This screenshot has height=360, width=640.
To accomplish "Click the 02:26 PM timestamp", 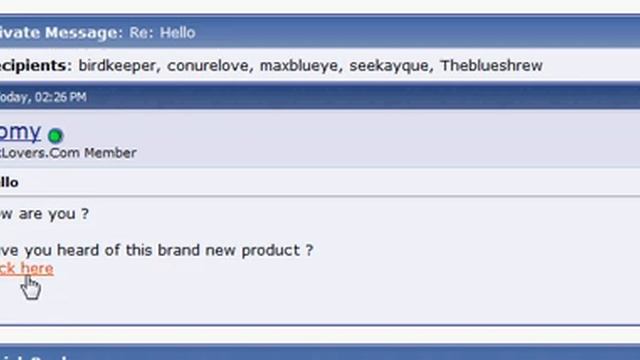I will click(x=61, y=97).
